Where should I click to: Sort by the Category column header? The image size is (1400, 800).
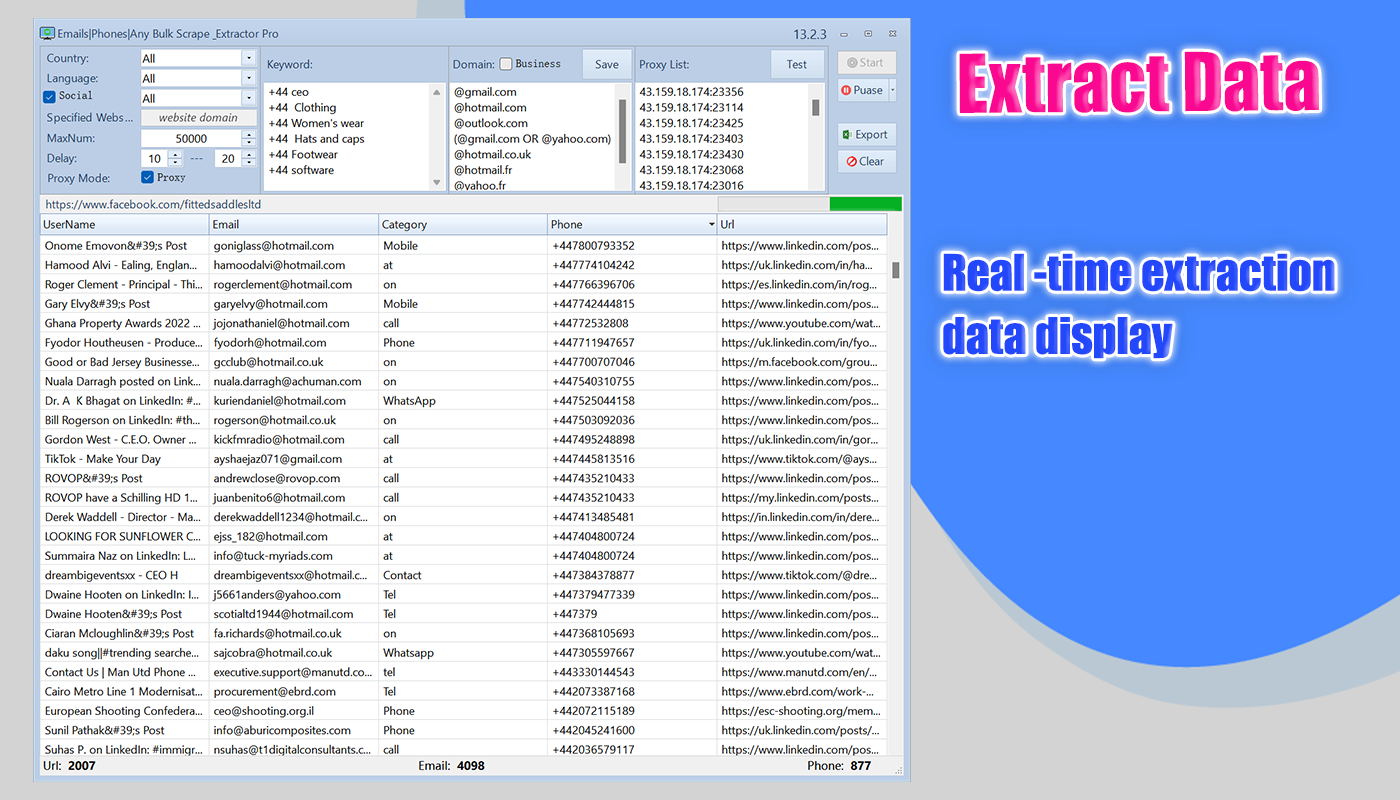[463, 224]
